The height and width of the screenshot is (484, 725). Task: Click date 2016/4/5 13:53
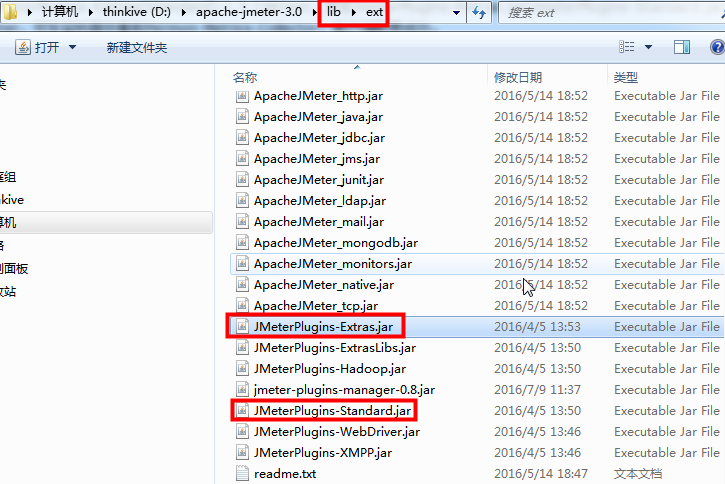pos(537,327)
